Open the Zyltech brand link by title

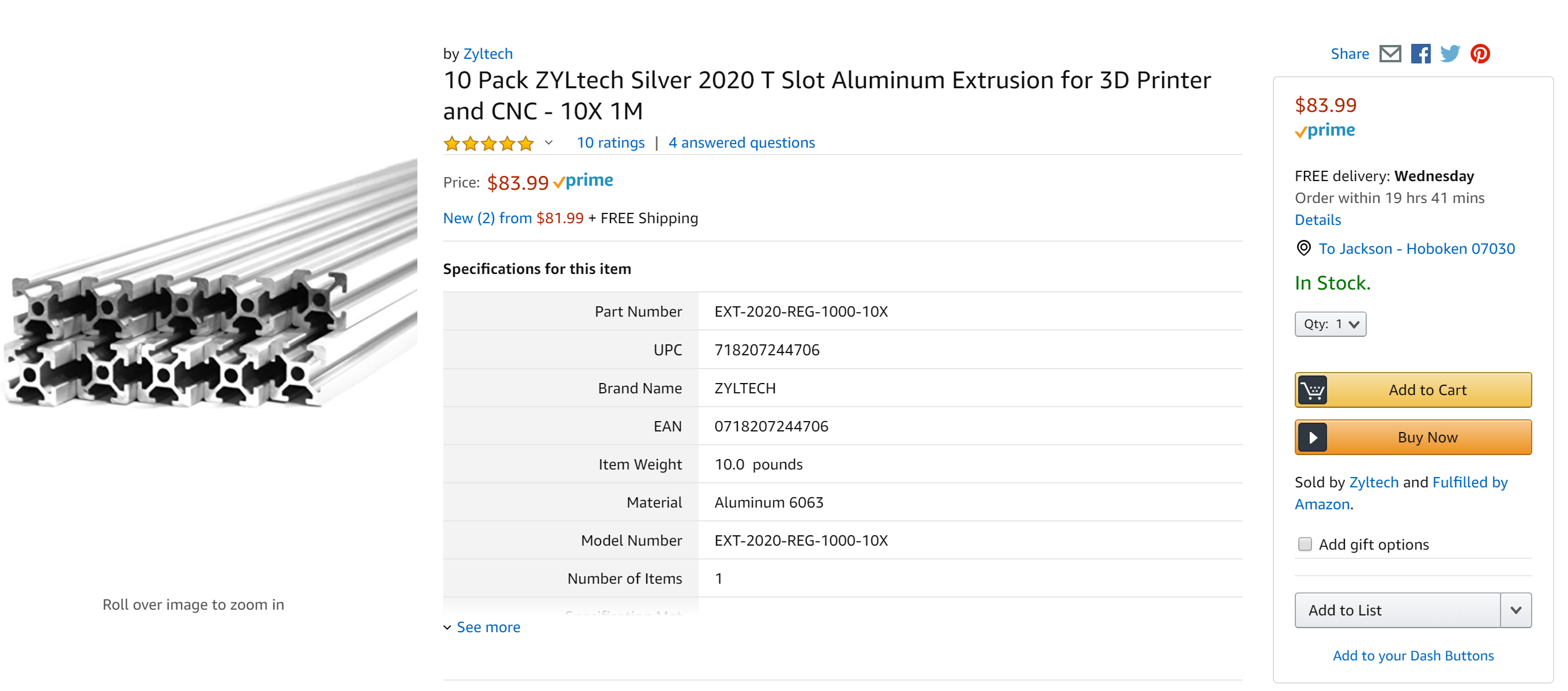tap(488, 54)
